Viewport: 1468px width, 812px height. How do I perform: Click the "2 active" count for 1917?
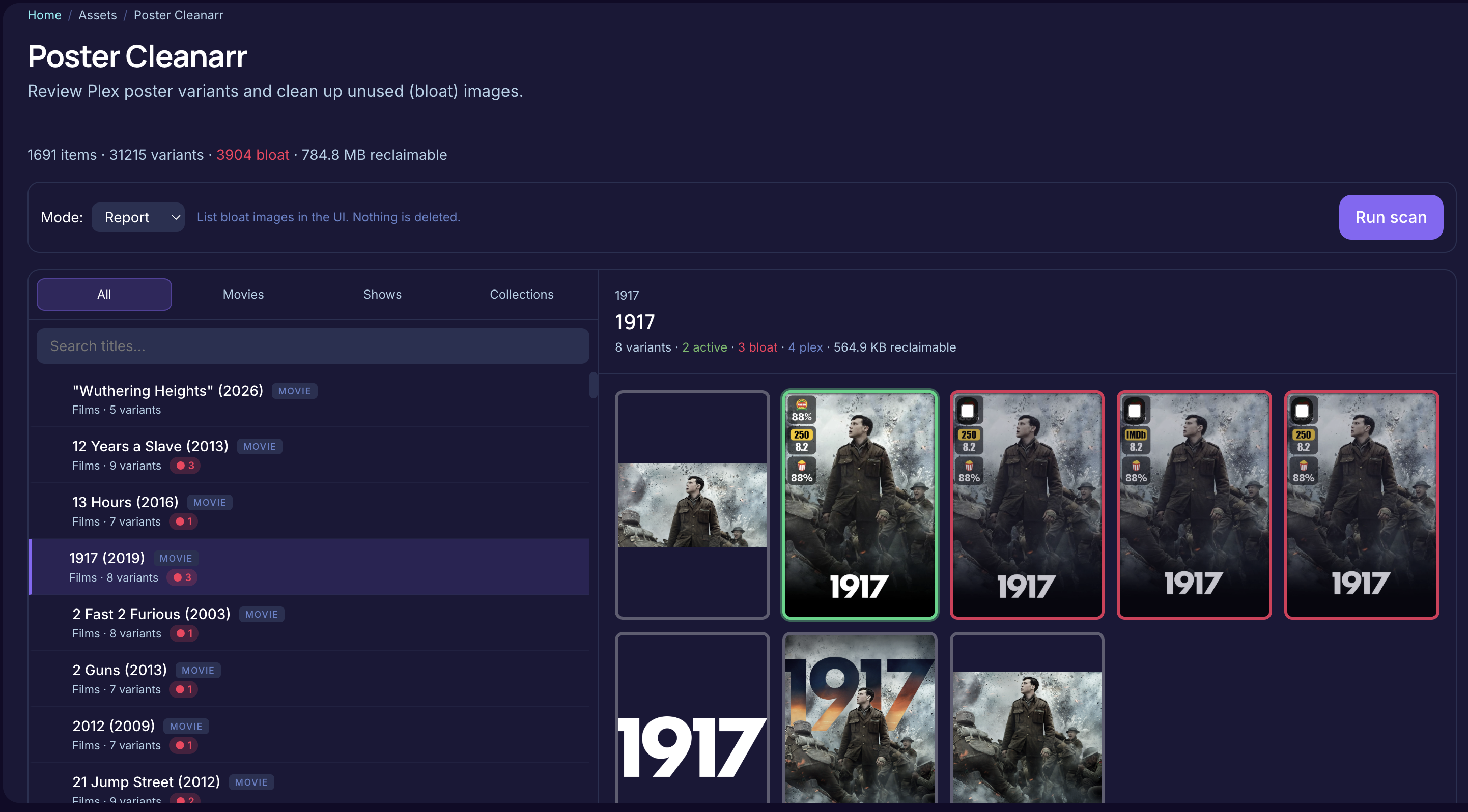[704, 347]
